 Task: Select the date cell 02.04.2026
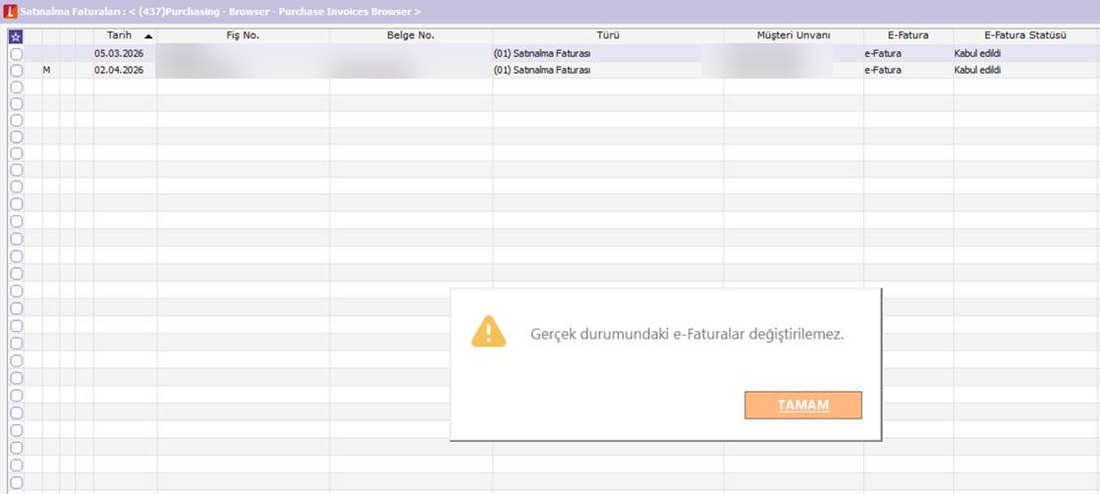pyautogui.click(x=126, y=70)
